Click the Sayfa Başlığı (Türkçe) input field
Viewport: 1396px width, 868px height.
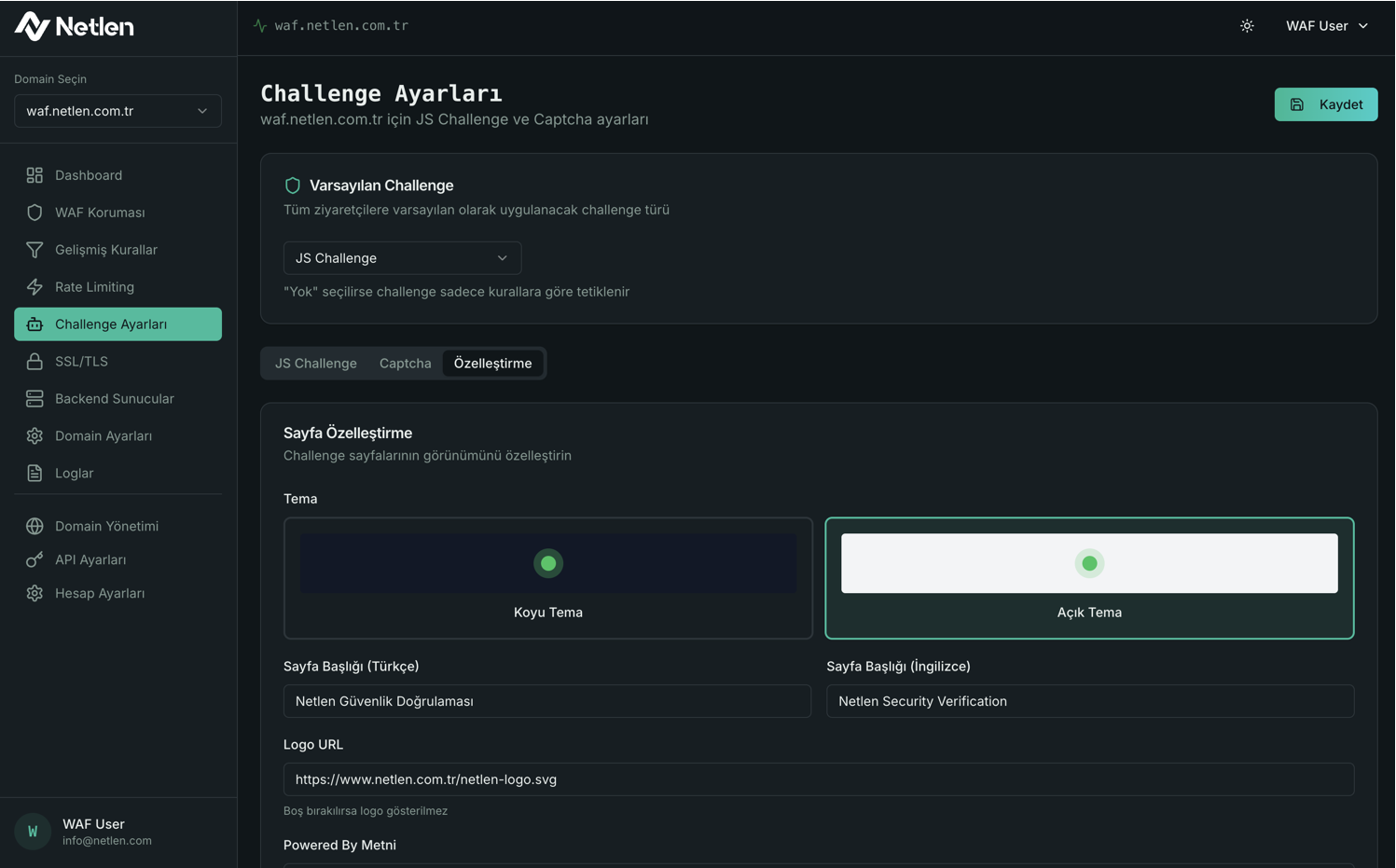[x=547, y=701]
